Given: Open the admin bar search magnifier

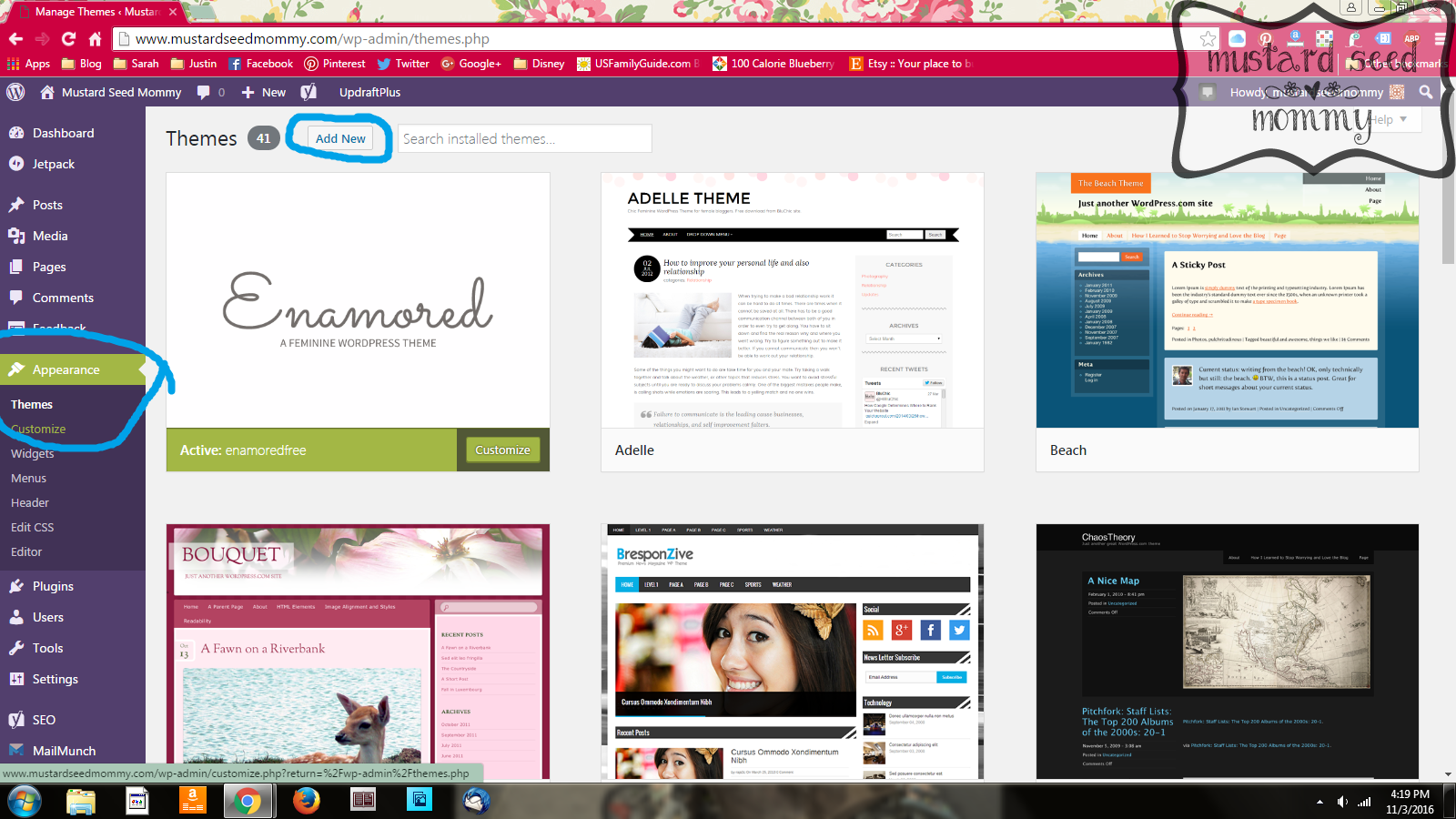Looking at the screenshot, I should (1426, 92).
